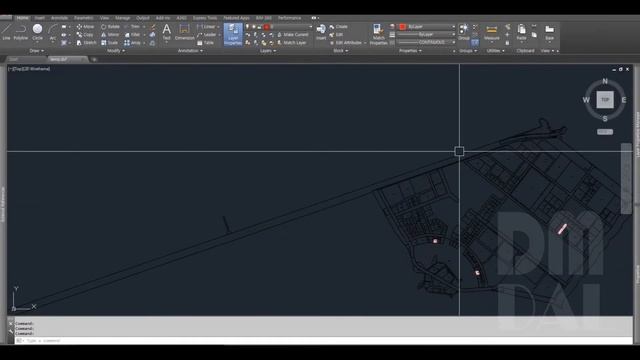Activate the Trim command

[132, 27]
